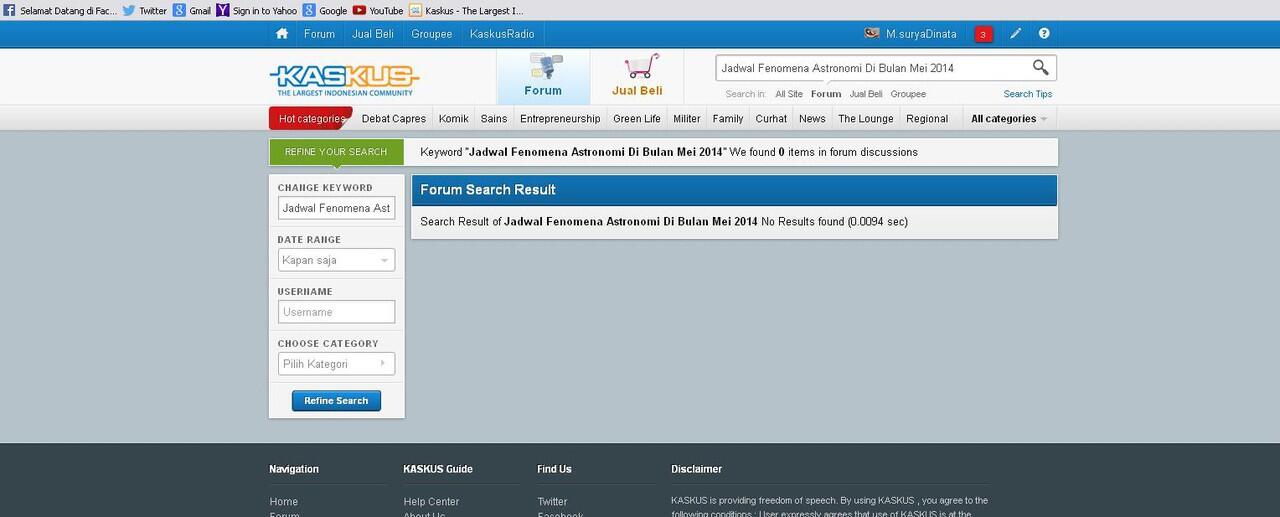
Task: Set search scope to Groupee
Action: click(x=908, y=94)
